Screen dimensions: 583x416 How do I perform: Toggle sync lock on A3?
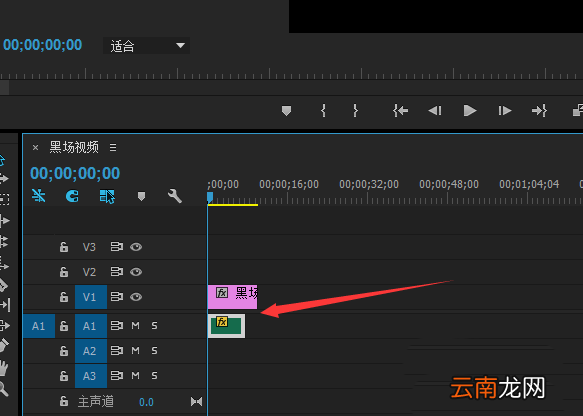pos(117,376)
